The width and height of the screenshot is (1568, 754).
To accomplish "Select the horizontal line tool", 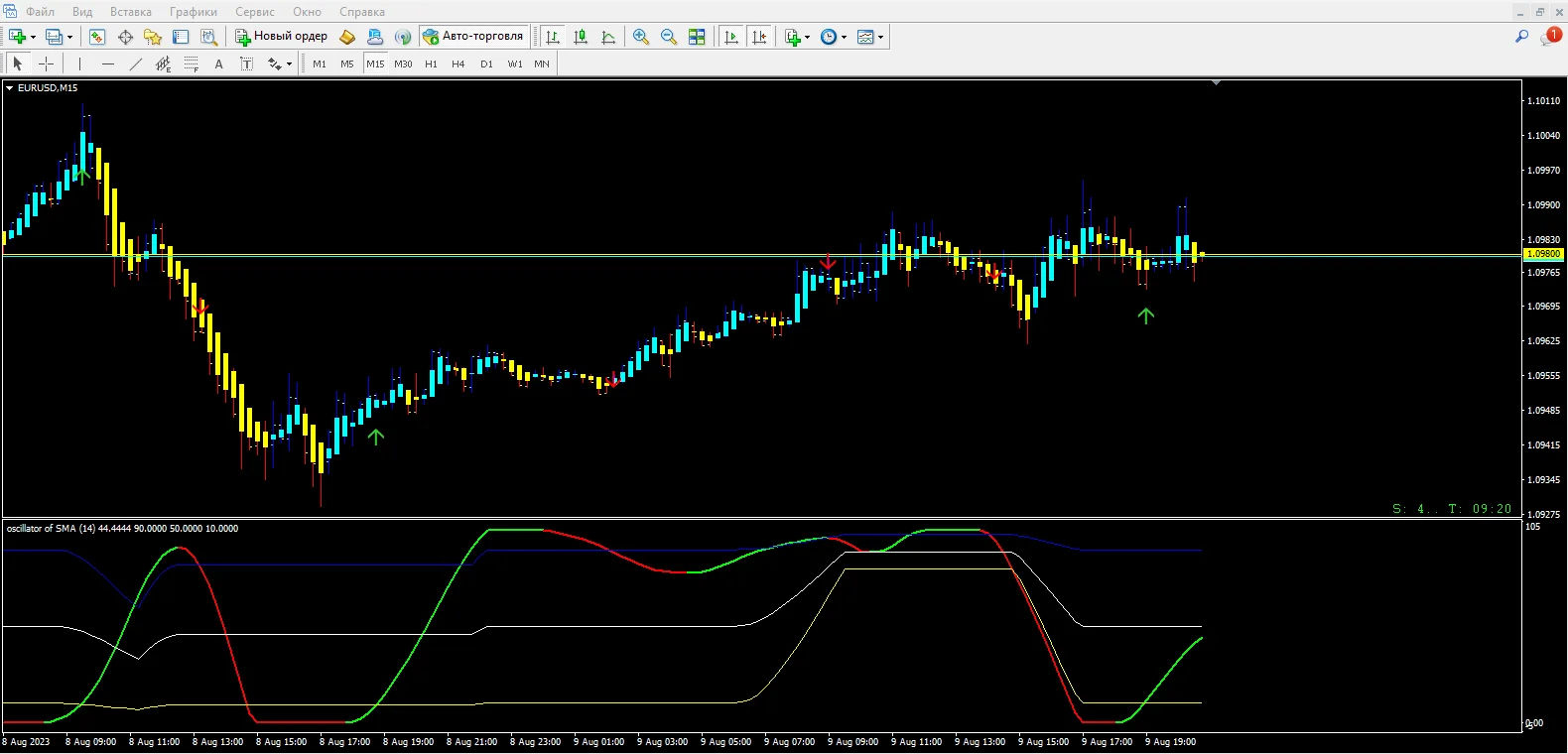I will click(108, 63).
